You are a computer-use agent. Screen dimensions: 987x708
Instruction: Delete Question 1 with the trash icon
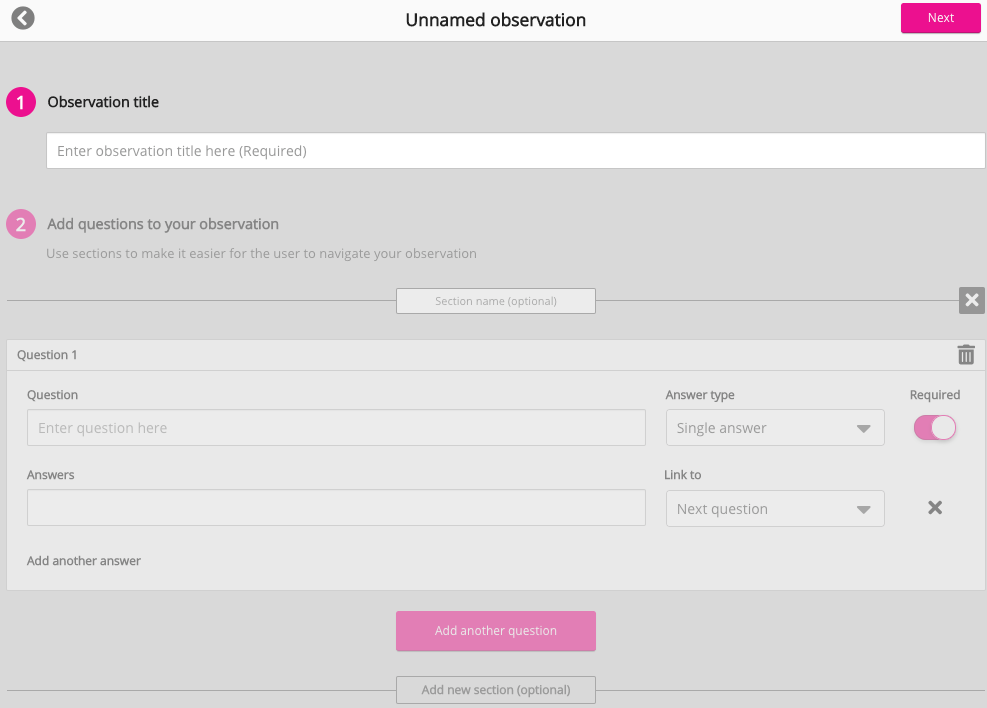coord(965,355)
